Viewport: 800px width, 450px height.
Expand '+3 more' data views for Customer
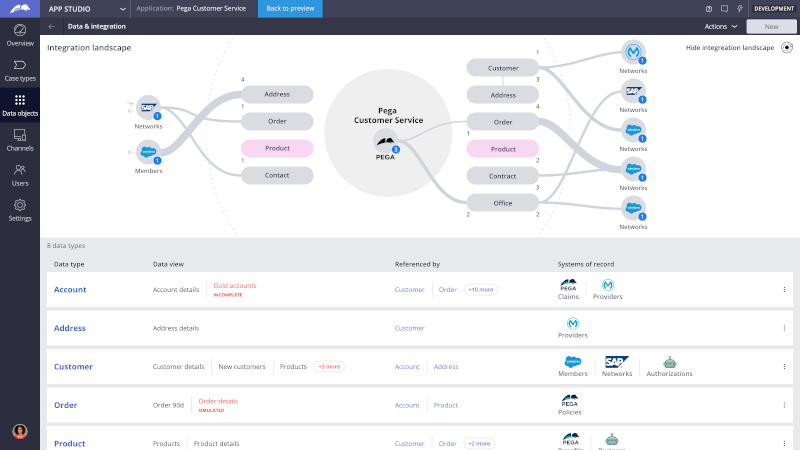point(329,366)
